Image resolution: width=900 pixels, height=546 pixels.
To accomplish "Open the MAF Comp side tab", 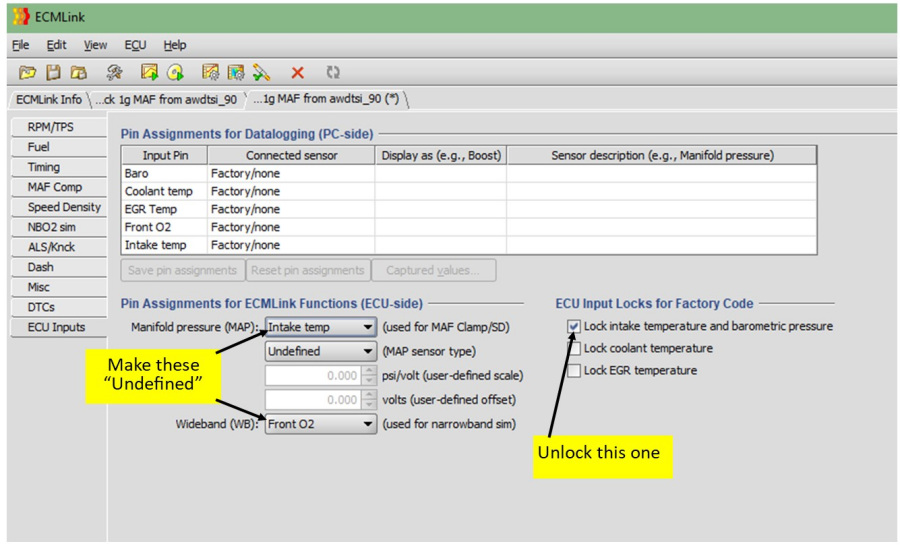I will click(x=59, y=187).
